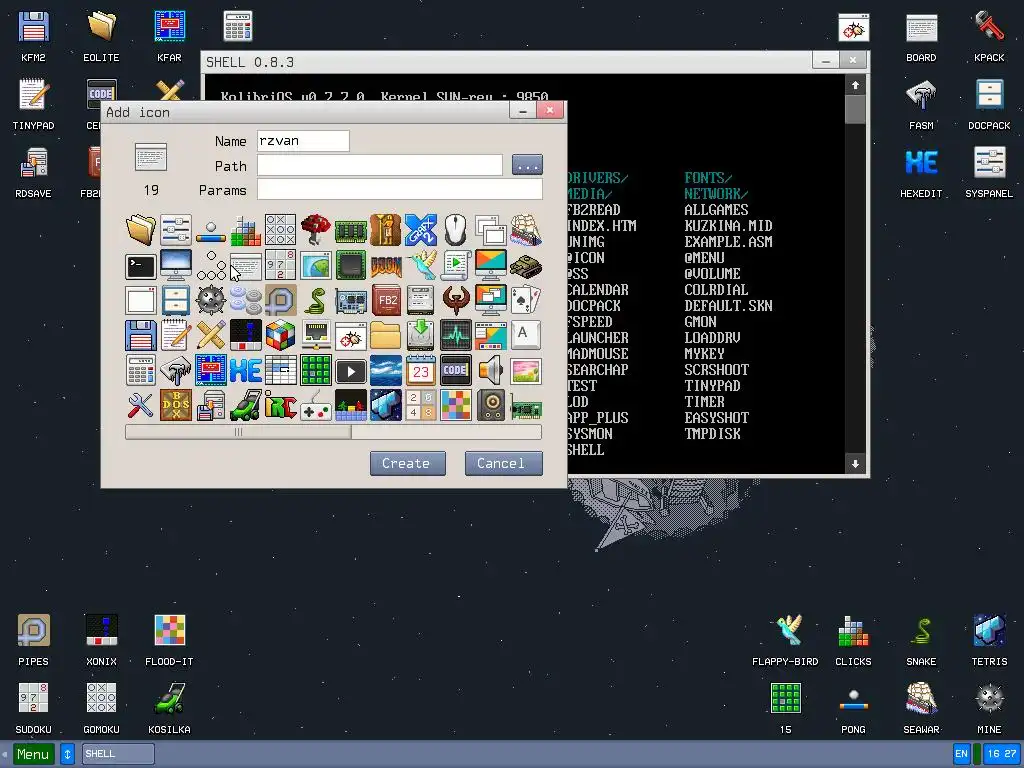This screenshot has width=1024, height=768.
Task: Choose the red mushroom icon in the grid
Action: (x=315, y=230)
